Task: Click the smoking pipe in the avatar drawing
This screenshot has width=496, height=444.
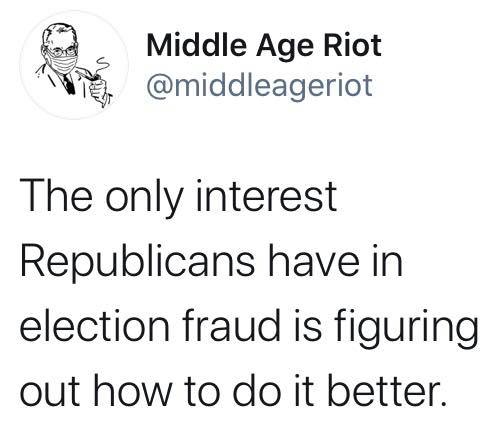Action: click(x=88, y=76)
